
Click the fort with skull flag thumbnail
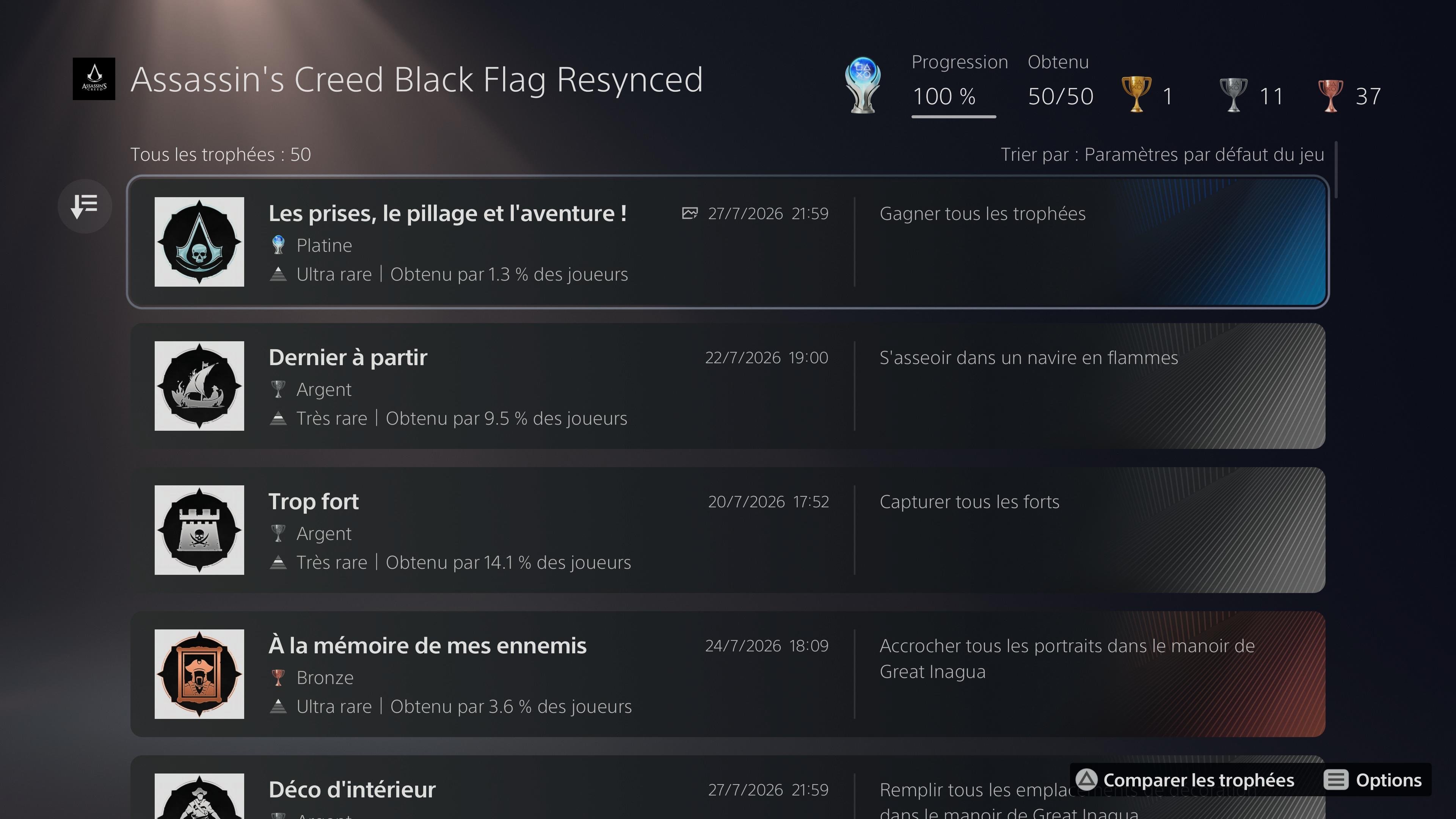click(199, 530)
